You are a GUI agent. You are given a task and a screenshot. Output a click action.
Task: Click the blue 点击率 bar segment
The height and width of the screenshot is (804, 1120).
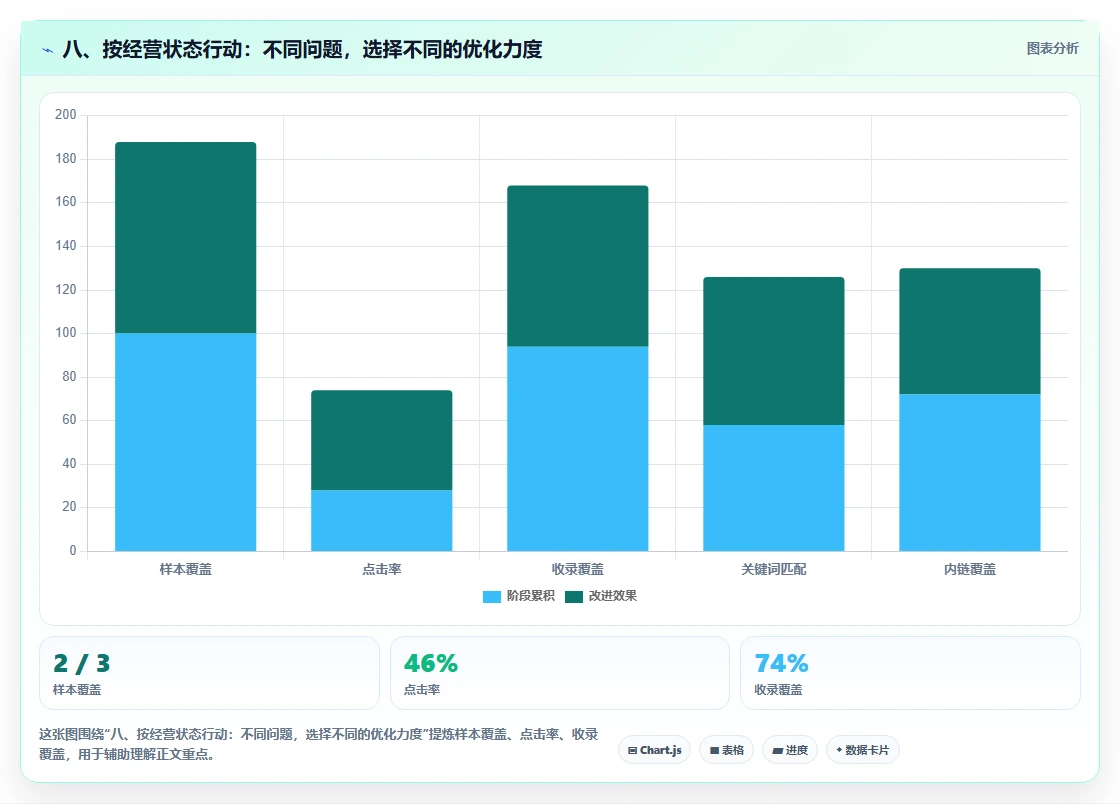[x=381, y=521]
